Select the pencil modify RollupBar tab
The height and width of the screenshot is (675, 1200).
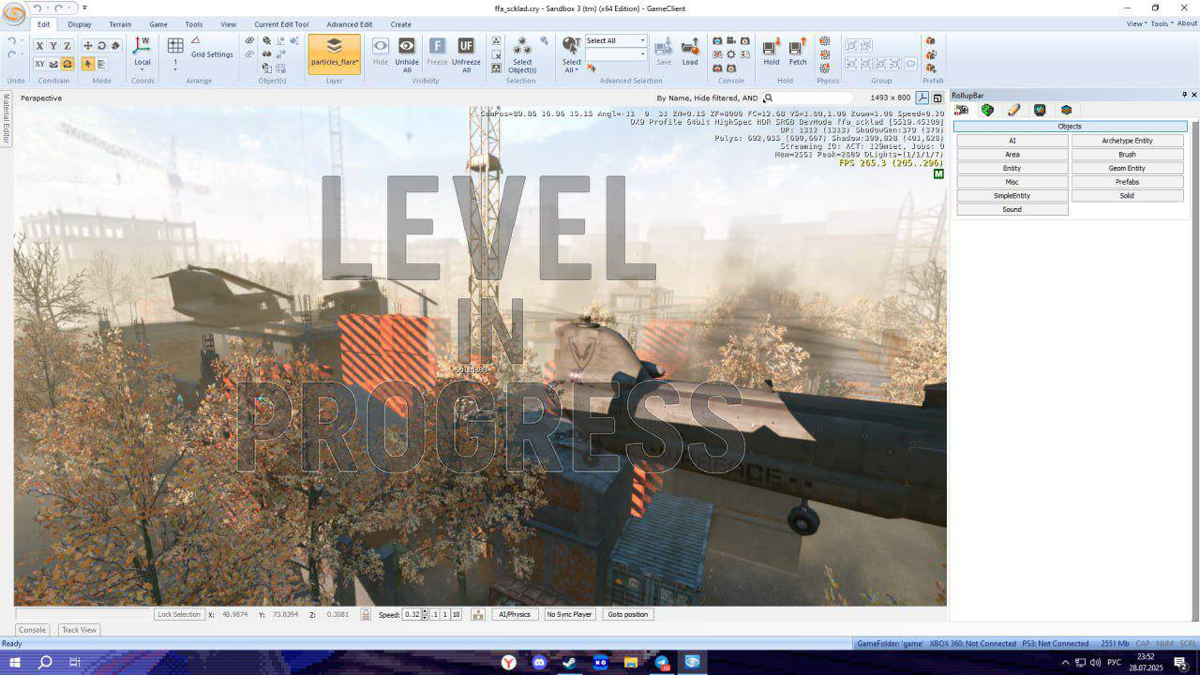pyautogui.click(x=1014, y=110)
